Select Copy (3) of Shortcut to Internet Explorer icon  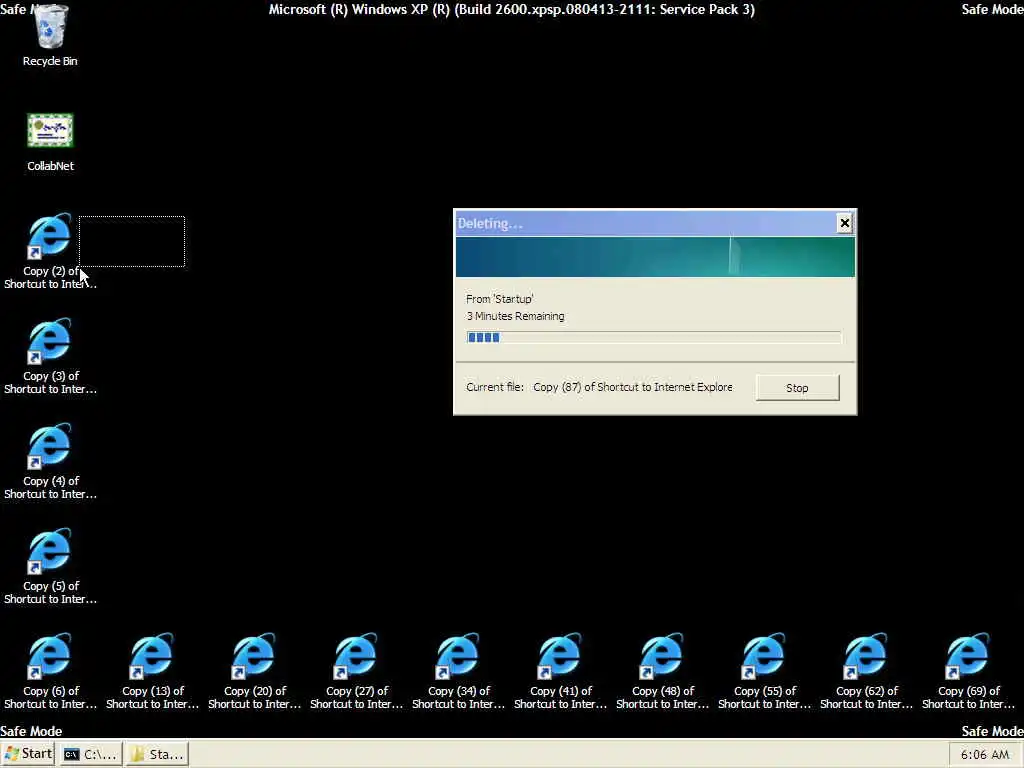(x=50, y=357)
